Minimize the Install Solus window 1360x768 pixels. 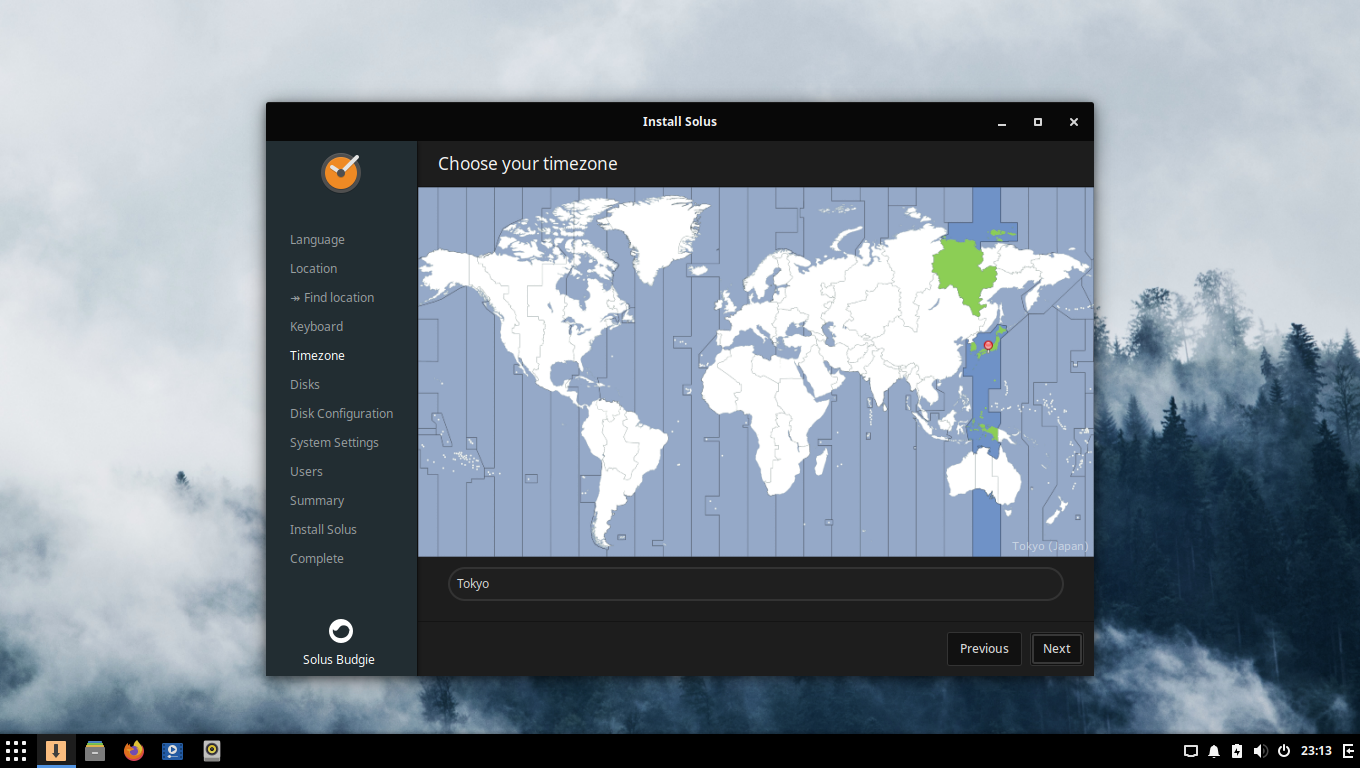(x=1002, y=122)
